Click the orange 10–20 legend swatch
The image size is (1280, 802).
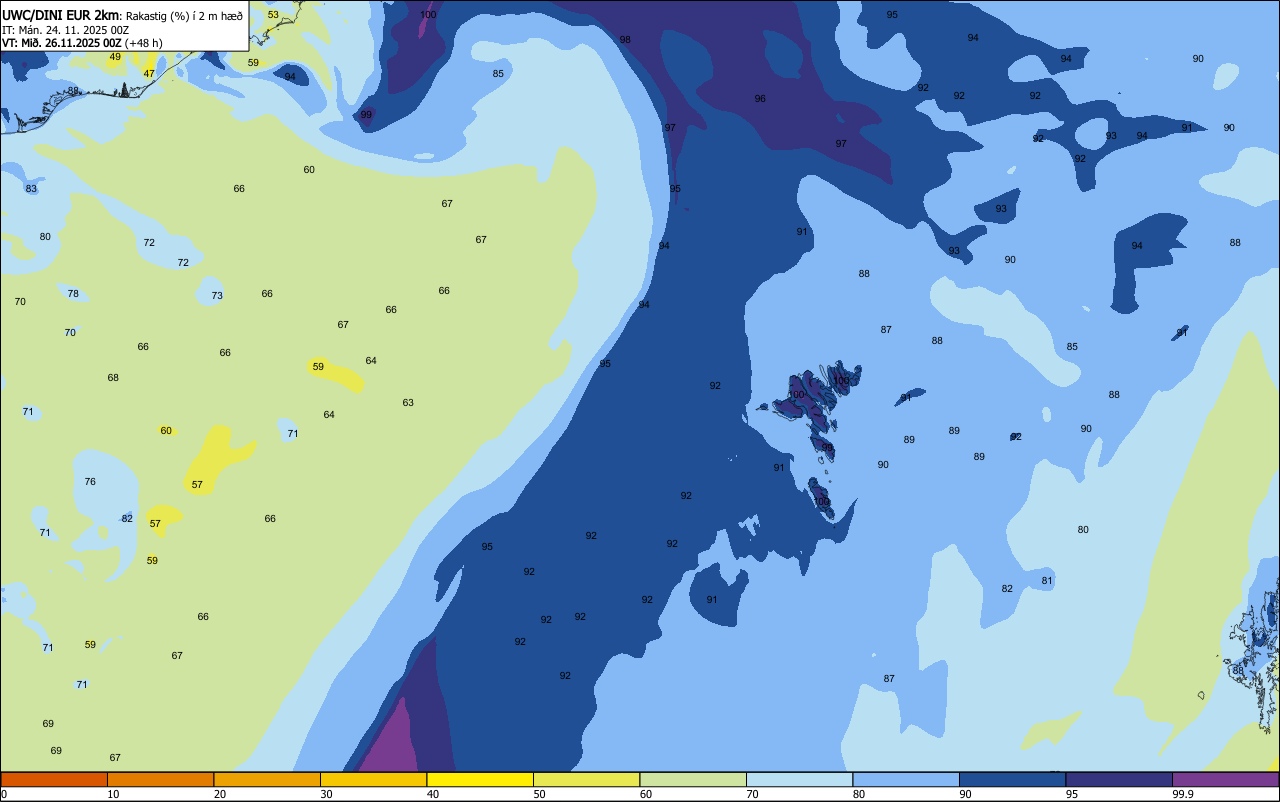pyautogui.click(x=160, y=779)
